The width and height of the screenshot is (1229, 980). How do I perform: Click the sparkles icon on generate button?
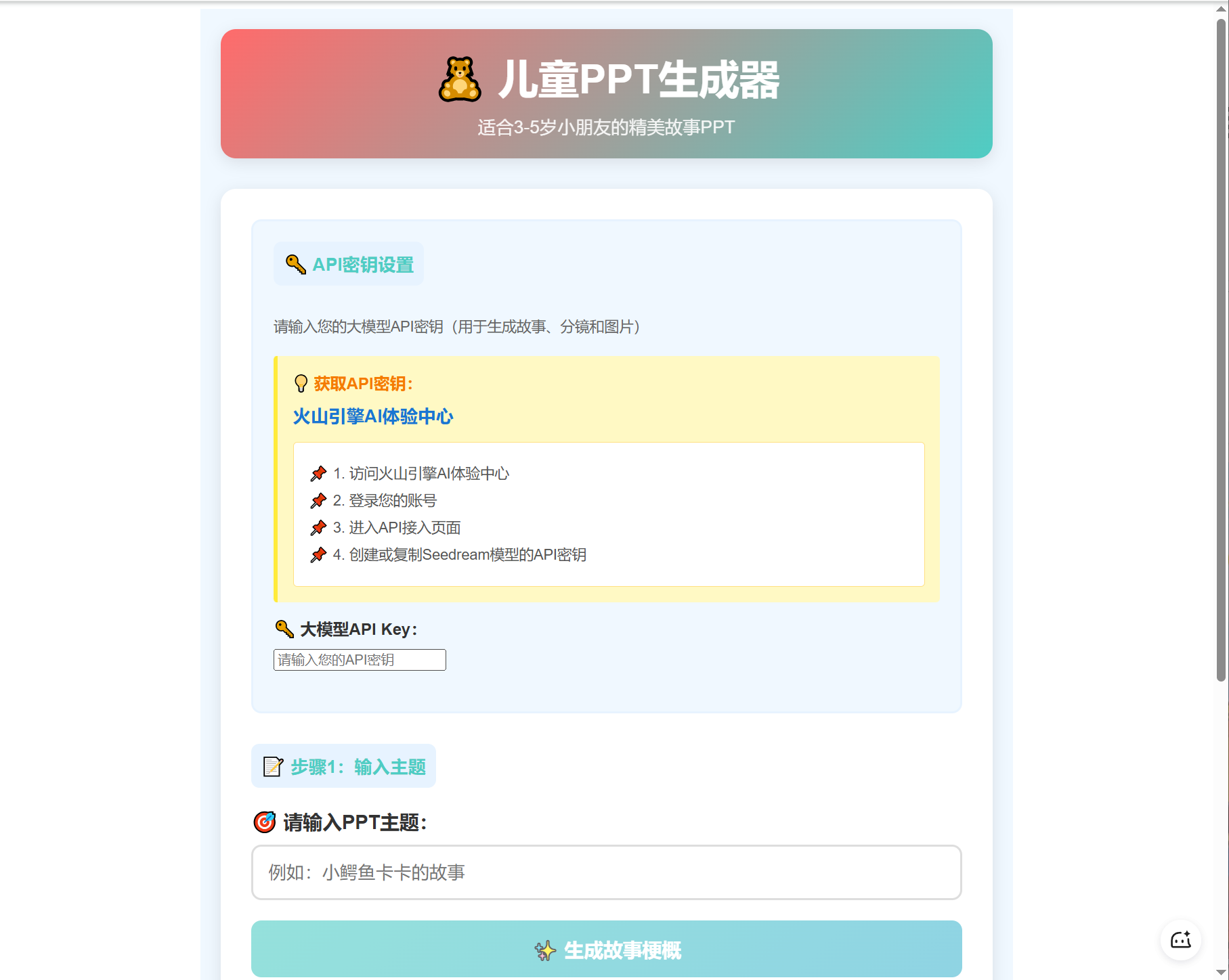pos(545,951)
